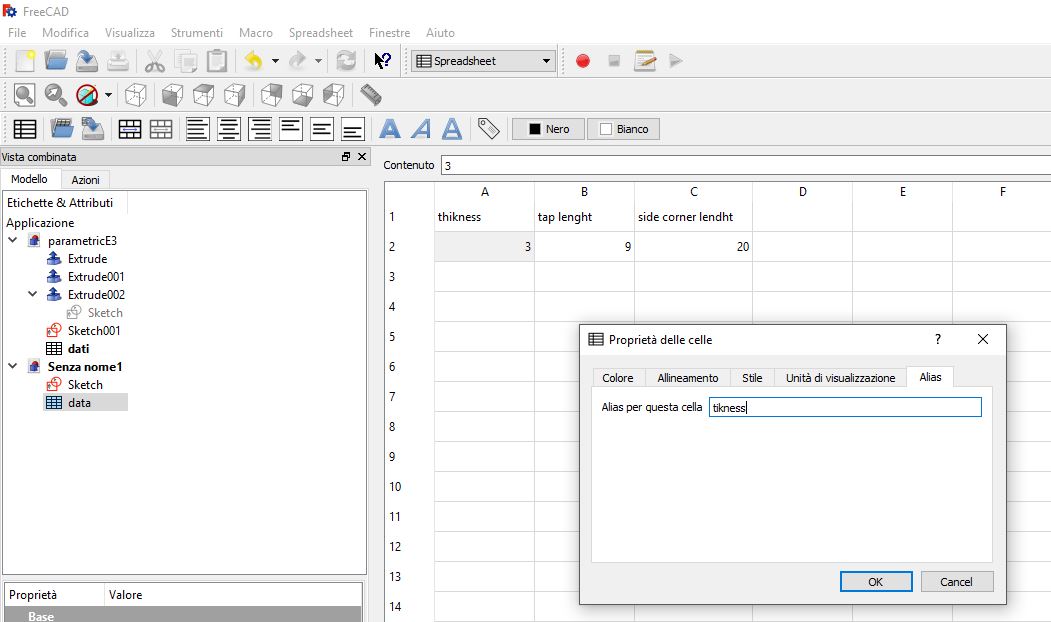
Task: Click column header D
Action: [x=802, y=192]
